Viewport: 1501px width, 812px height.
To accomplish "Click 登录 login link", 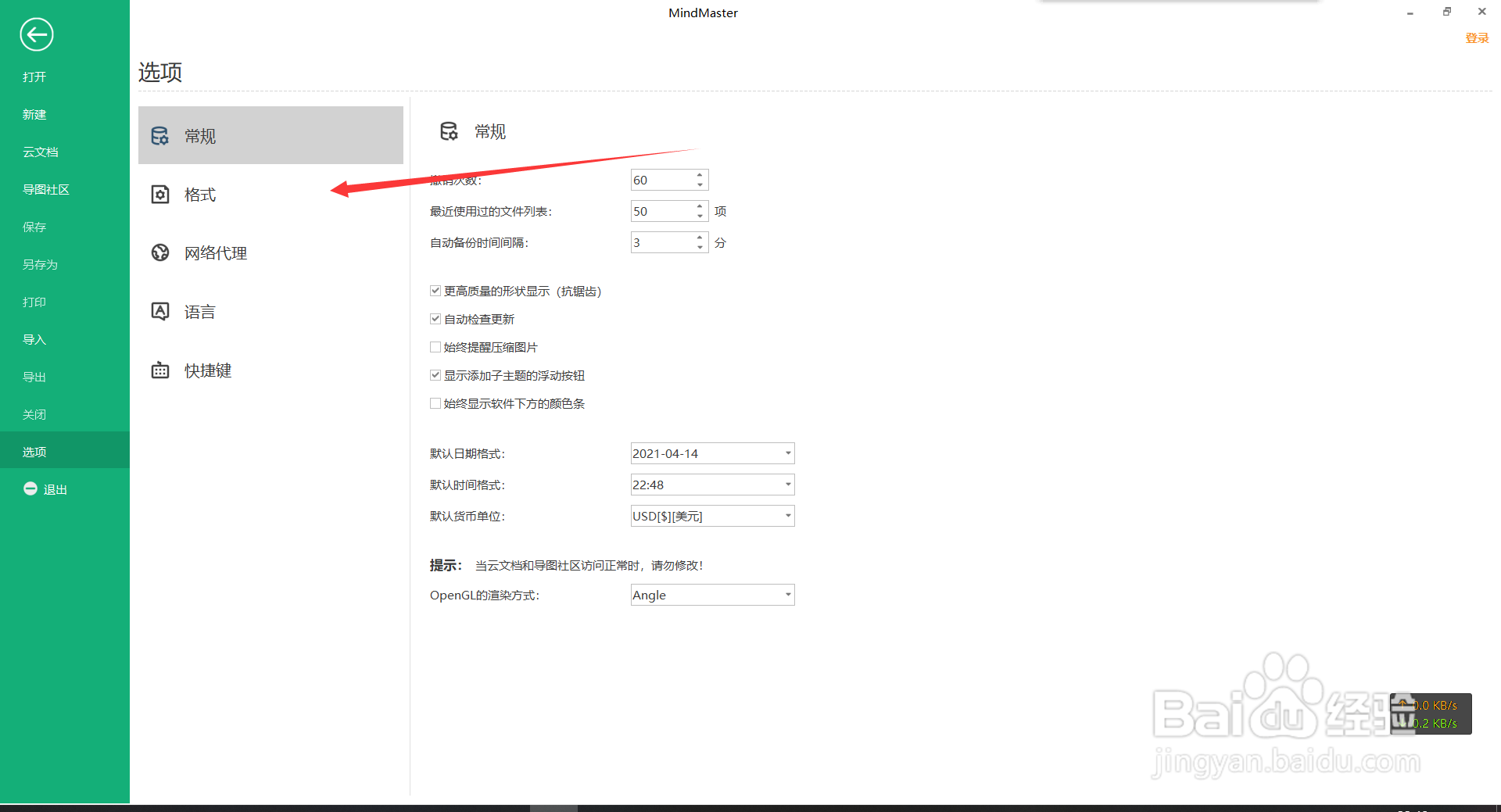I will (1477, 38).
